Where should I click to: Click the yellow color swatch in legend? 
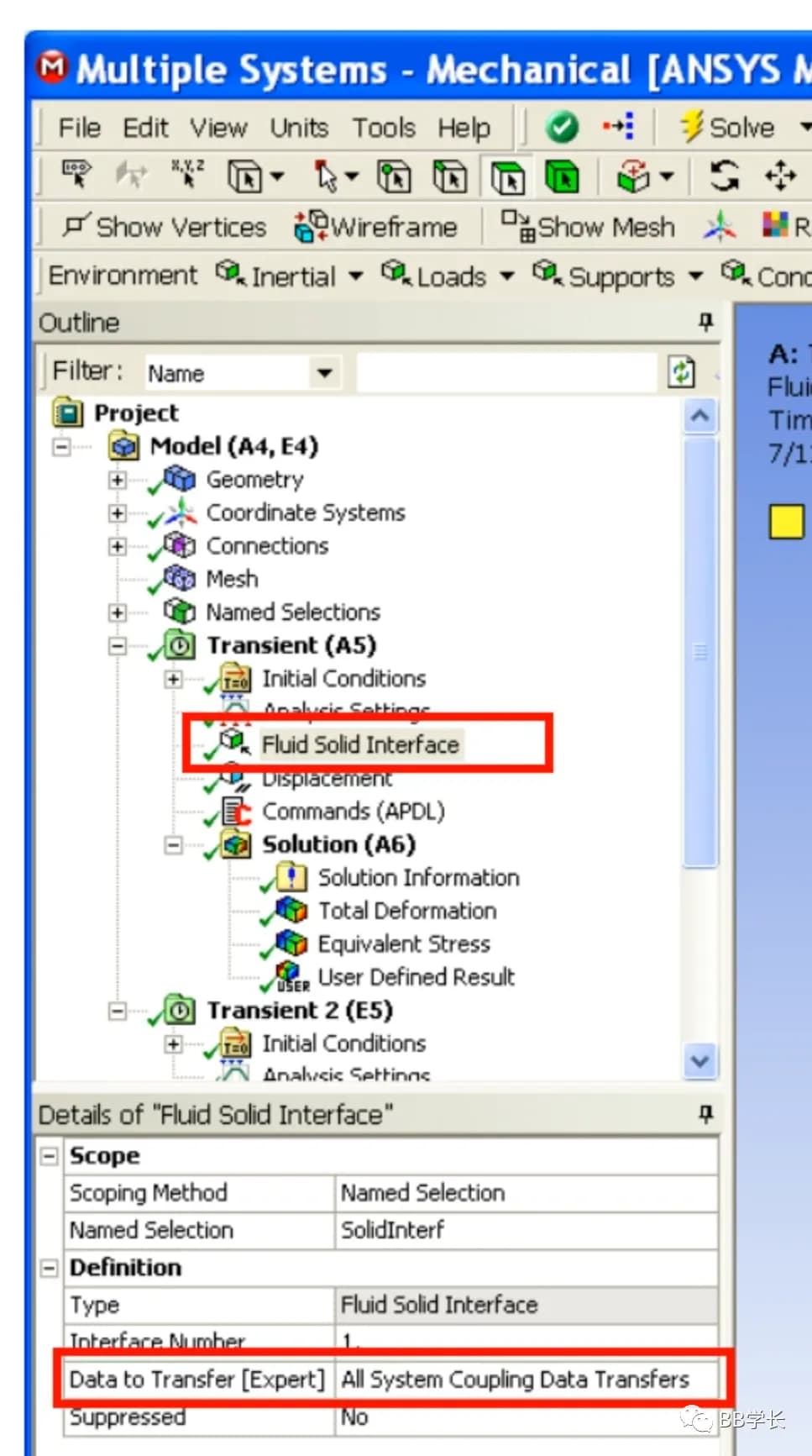point(787,521)
